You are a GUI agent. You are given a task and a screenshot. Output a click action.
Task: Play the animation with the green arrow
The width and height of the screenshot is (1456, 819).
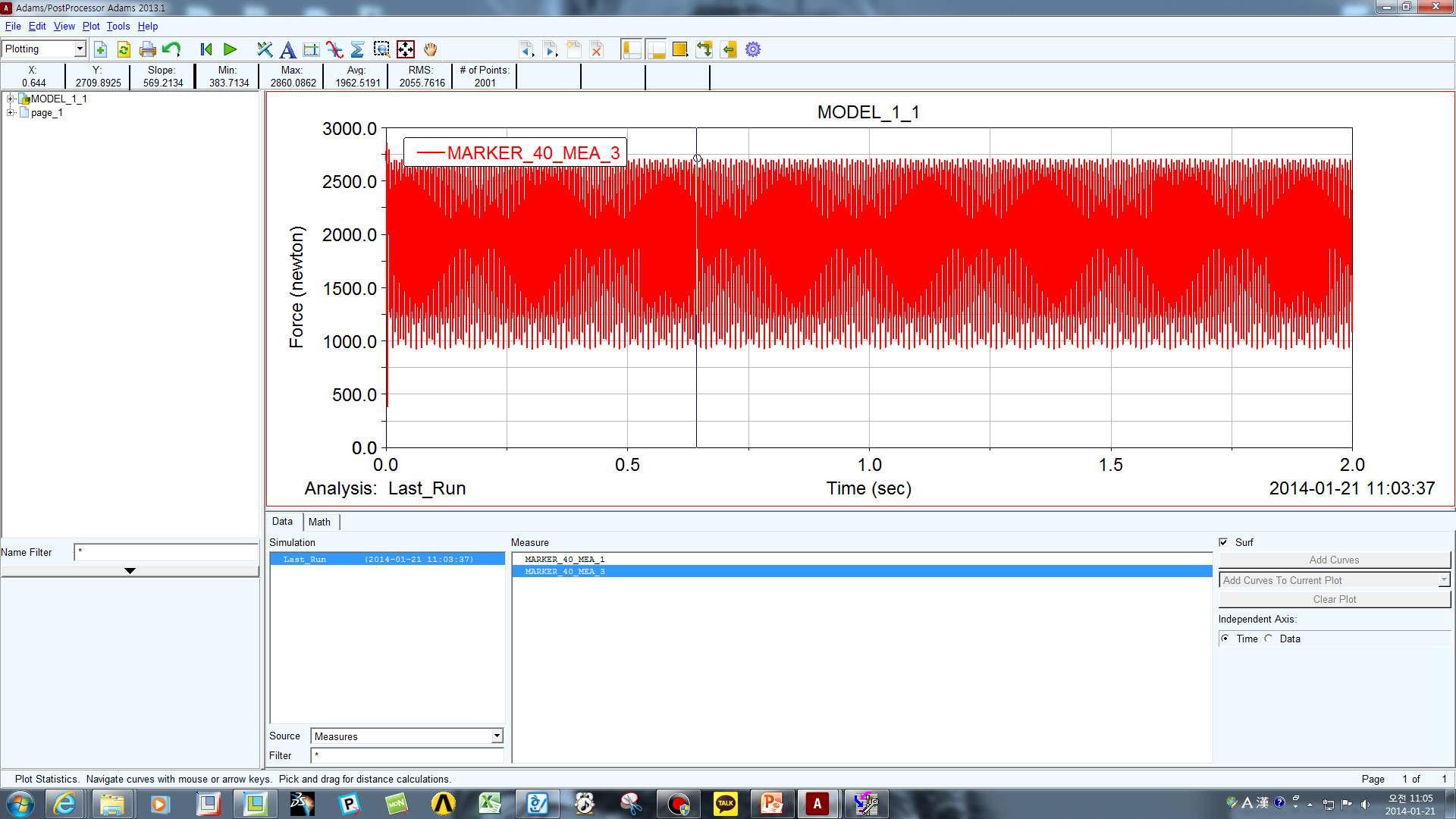[x=231, y=49]
